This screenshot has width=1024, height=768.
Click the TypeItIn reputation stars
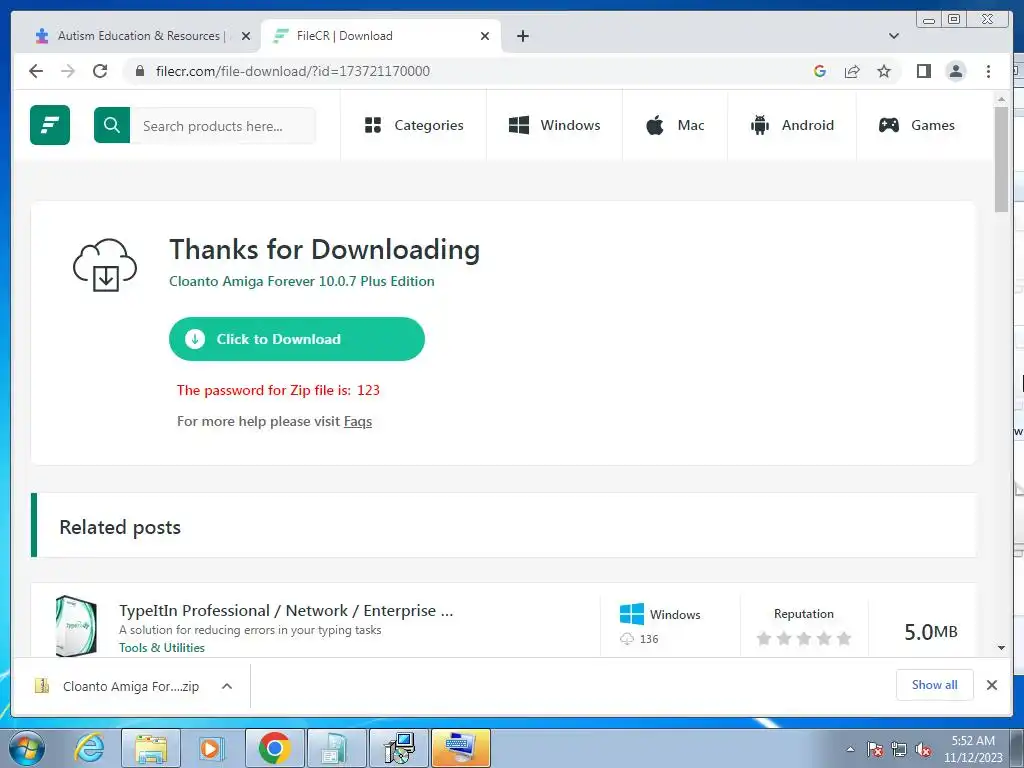click(804, 638)
